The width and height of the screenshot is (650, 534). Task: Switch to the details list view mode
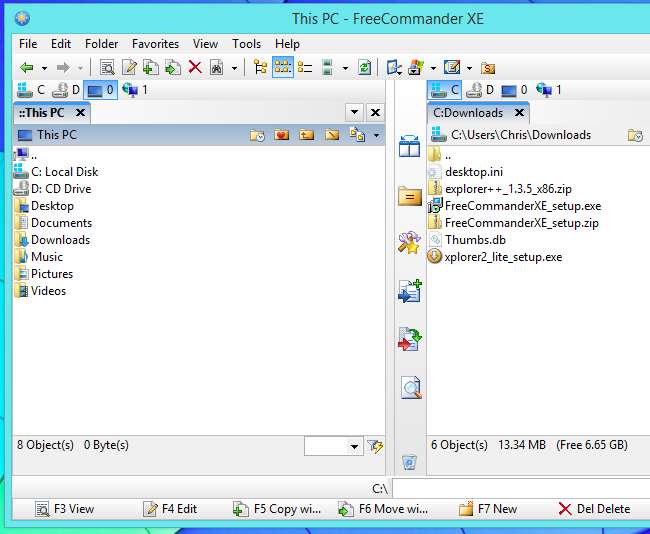click(x=305, y=68)
